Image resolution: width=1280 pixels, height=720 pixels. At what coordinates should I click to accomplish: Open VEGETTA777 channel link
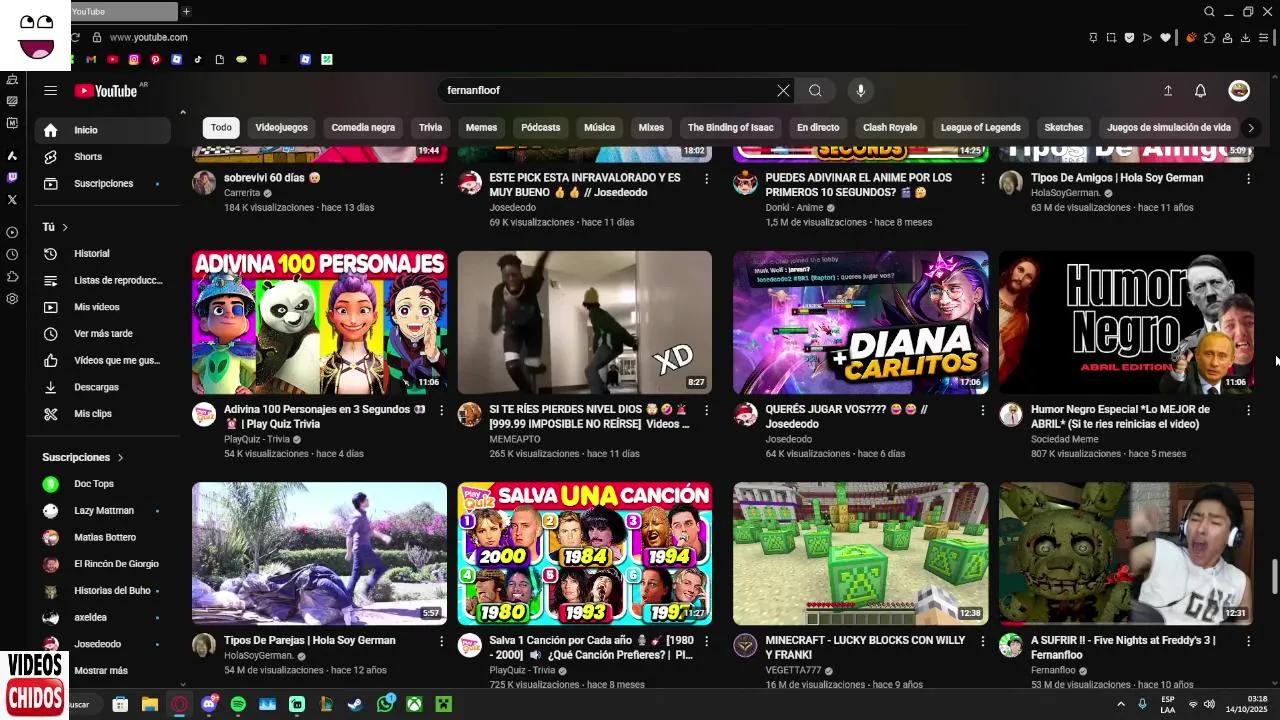(793, 670)
